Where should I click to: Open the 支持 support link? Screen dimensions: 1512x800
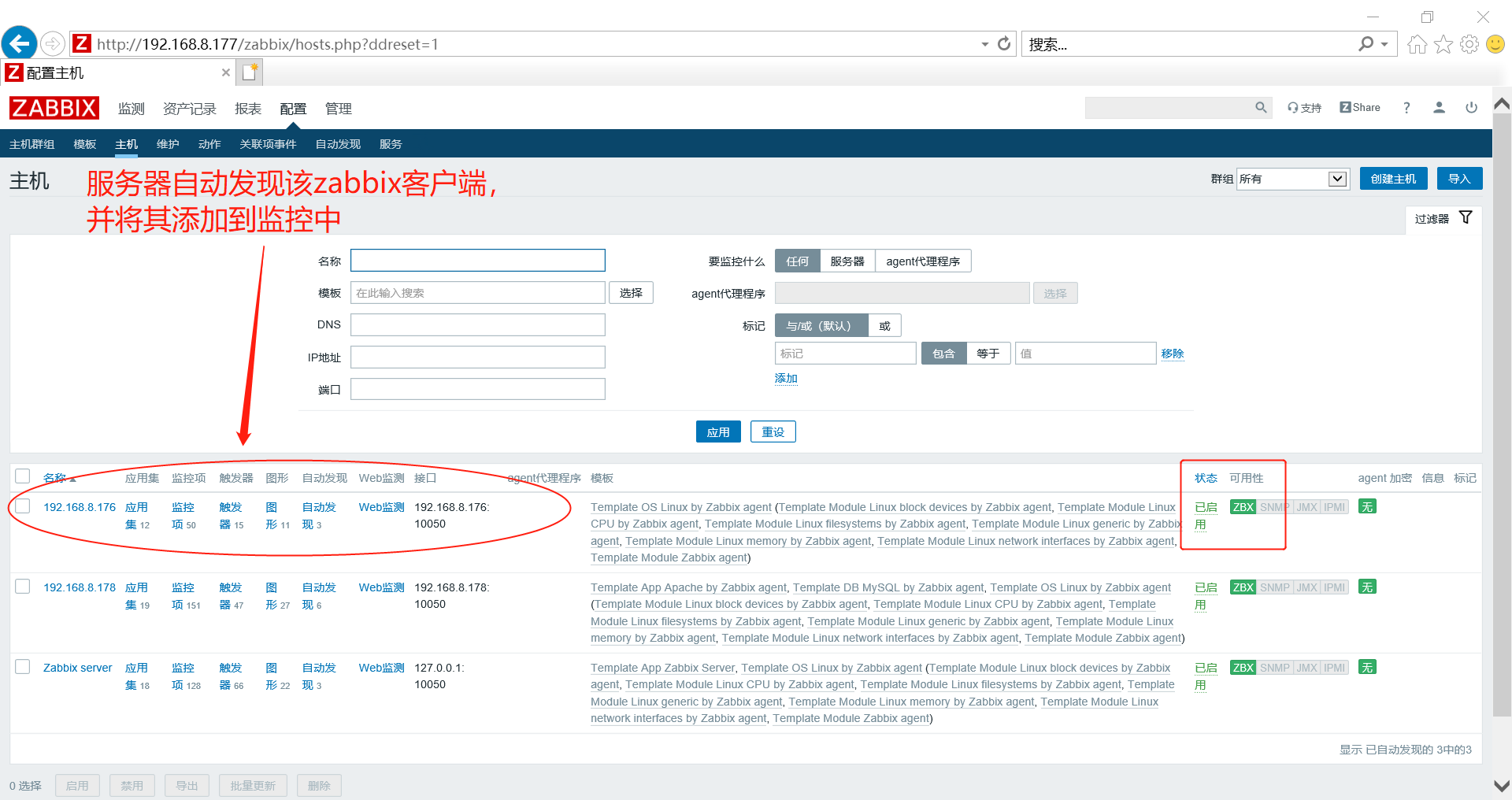(1304, 108)
